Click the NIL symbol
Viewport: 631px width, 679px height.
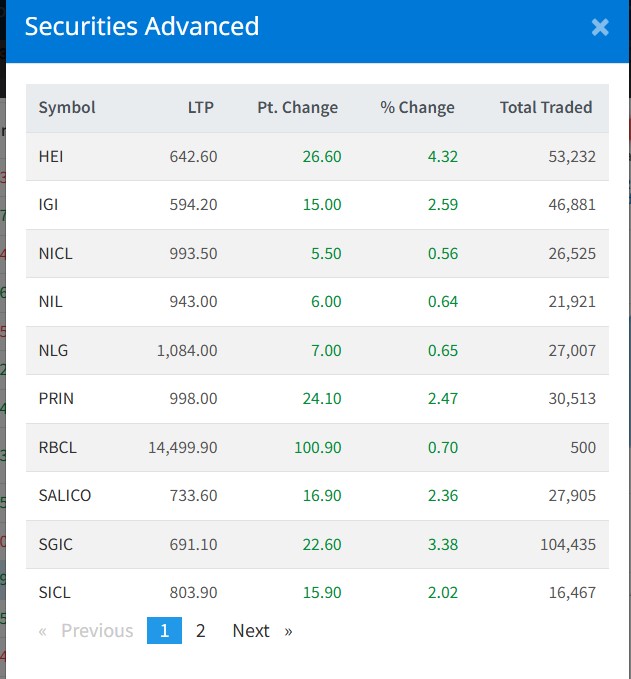pyautogui.click(x=50, y=301)
